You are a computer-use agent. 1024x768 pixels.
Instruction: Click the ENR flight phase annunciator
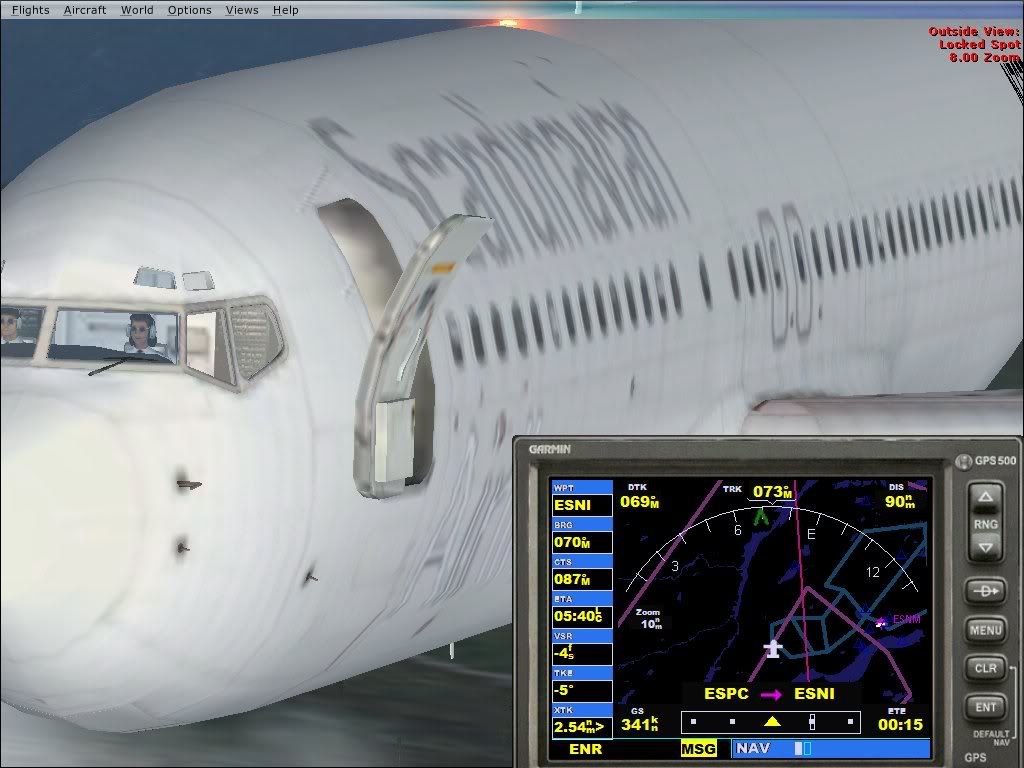586,749
